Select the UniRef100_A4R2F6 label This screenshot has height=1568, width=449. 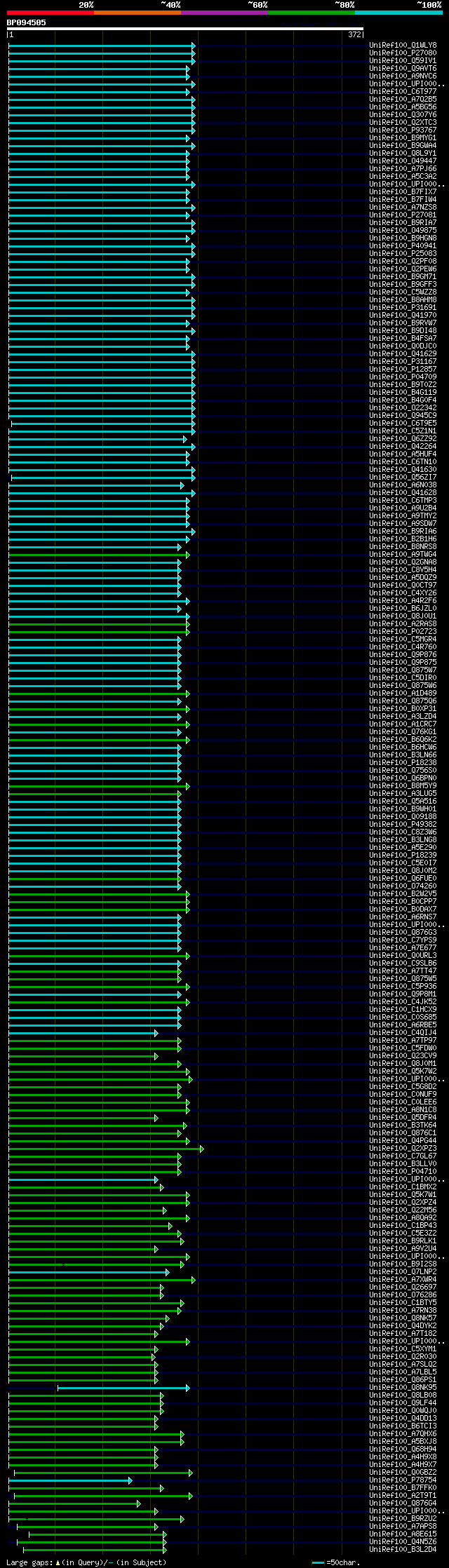point(403,601)
